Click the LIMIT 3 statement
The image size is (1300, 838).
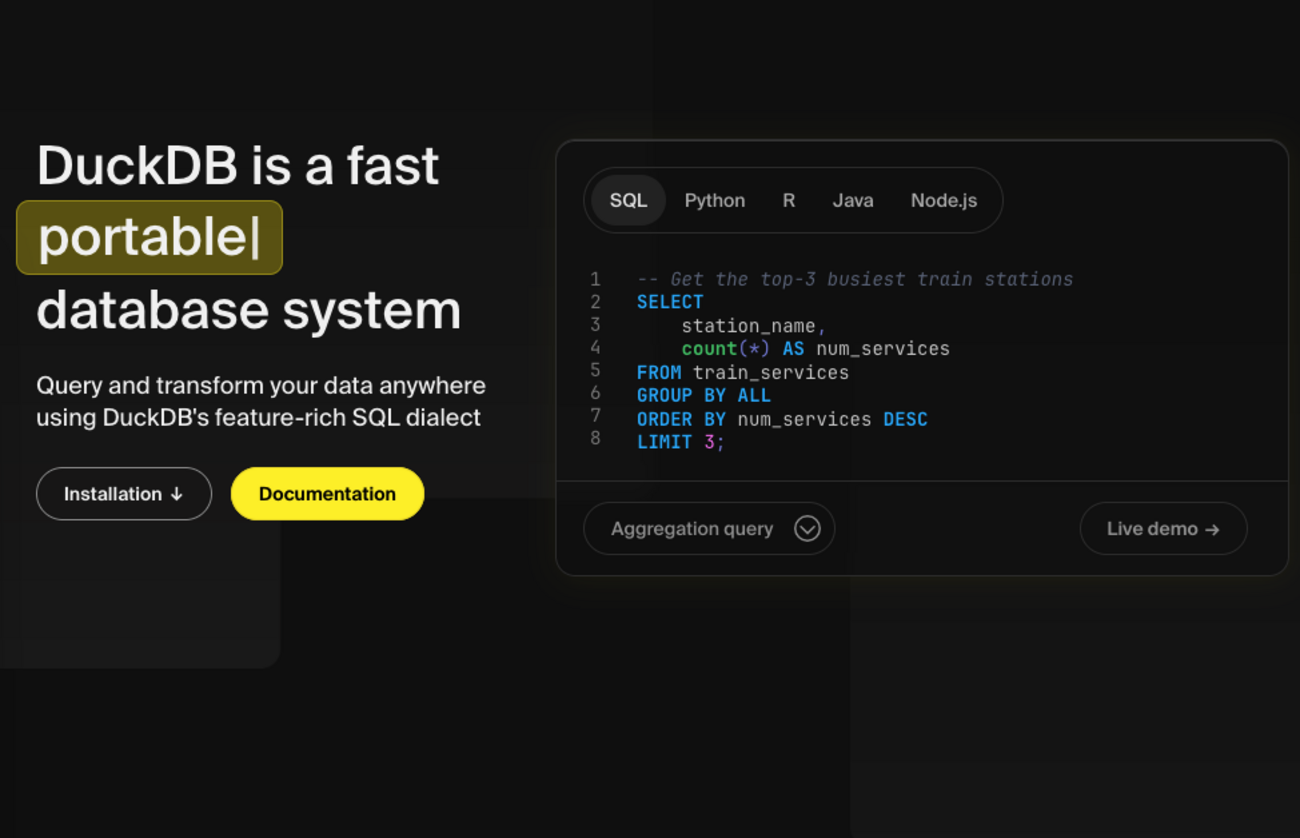coord(678,441)
